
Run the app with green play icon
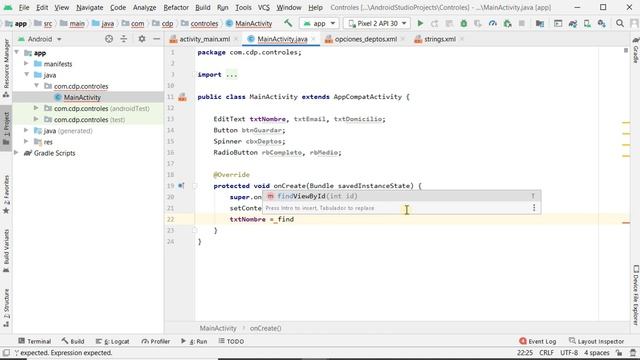click(420, 23)
